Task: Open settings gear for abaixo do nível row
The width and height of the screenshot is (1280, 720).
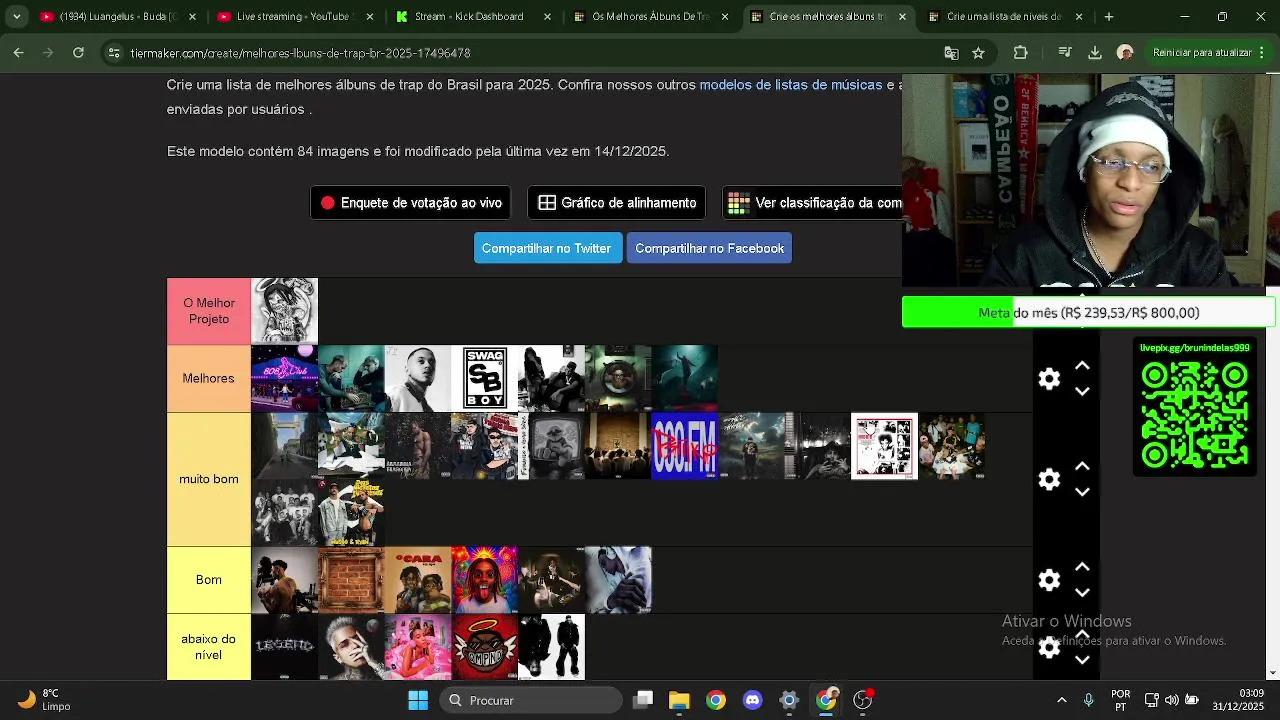Action: [x=1049, y=648]
